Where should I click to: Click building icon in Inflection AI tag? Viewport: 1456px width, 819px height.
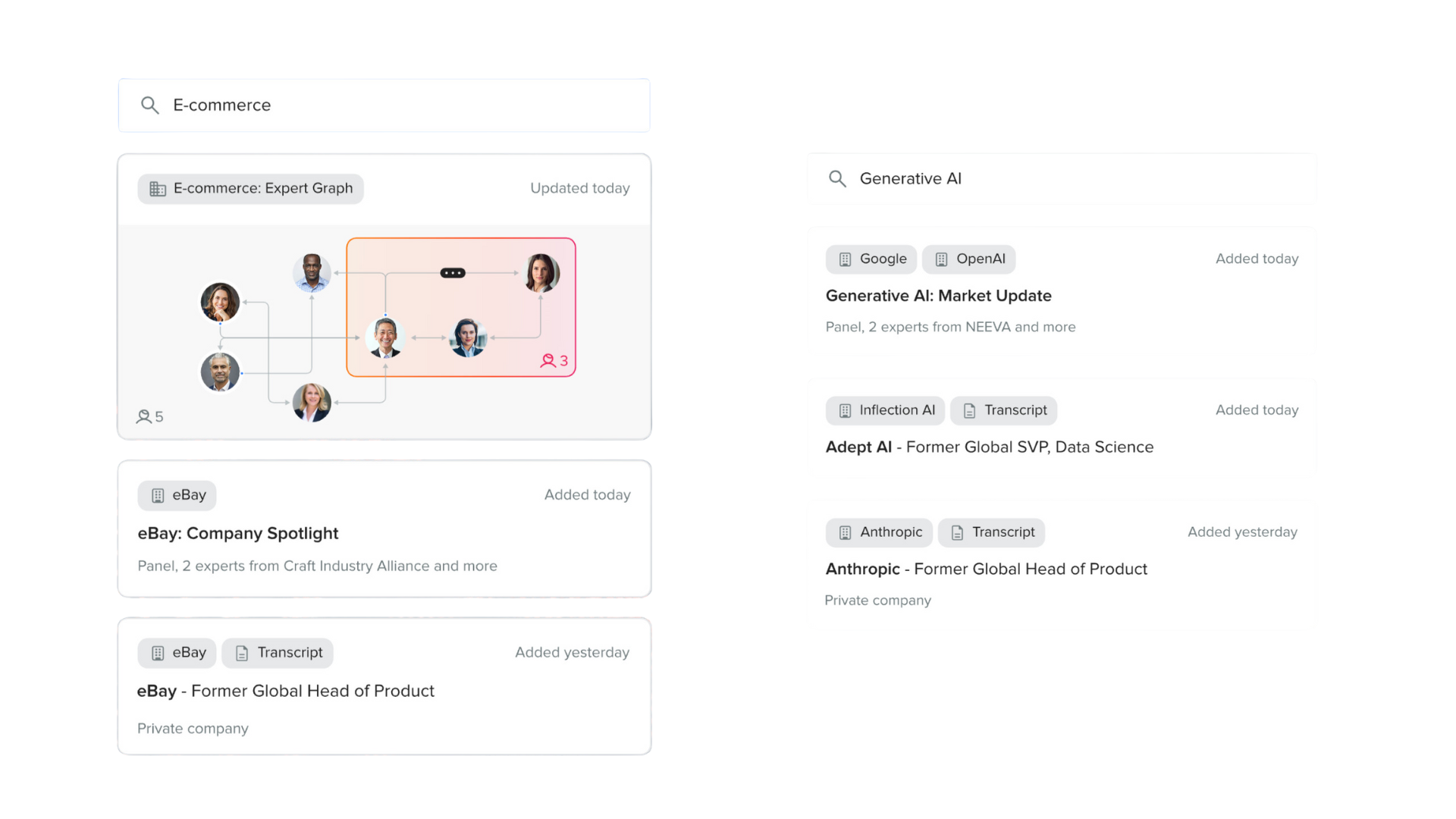coord(845,411)
